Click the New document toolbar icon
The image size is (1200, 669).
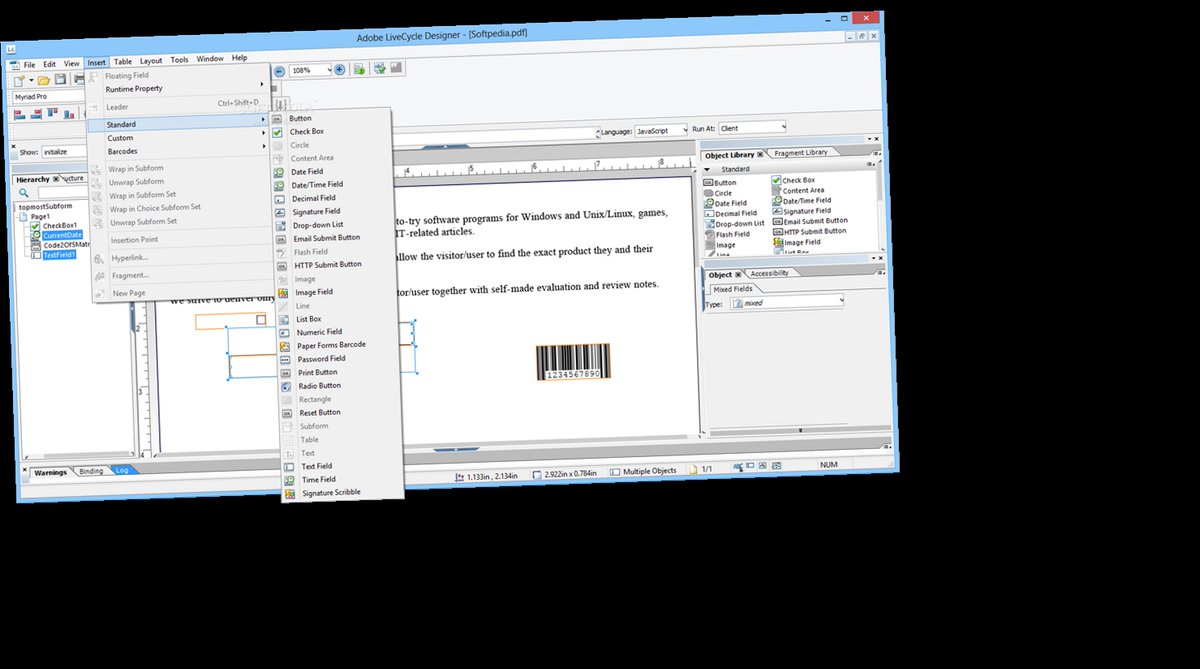[x=19, y=81]
